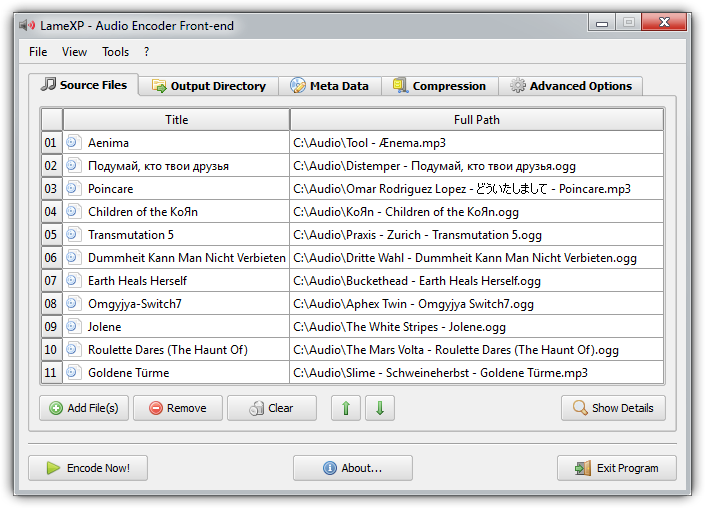The height and width of the screenshot is (508, 705).
Task: Click the file icon beside Earth Heals Herself
Action: 73,281
